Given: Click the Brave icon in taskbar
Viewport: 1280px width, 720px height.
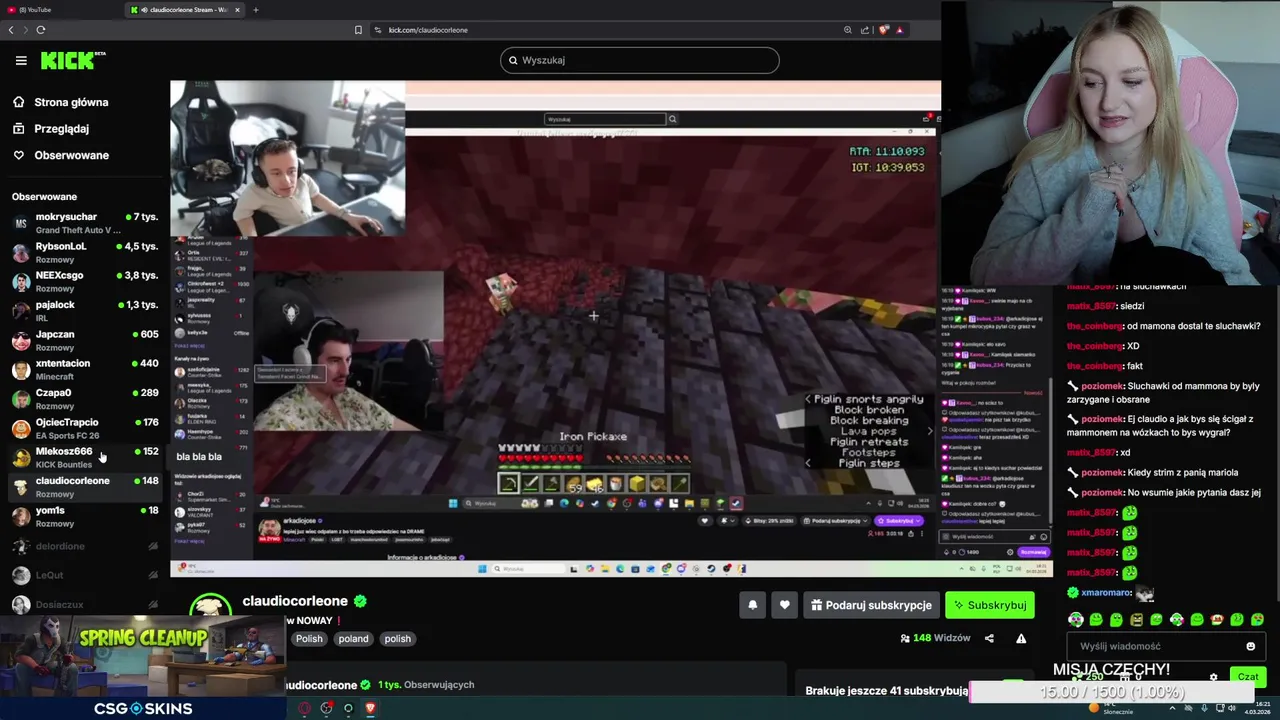Looking at the screenshot, I should 370,709.
